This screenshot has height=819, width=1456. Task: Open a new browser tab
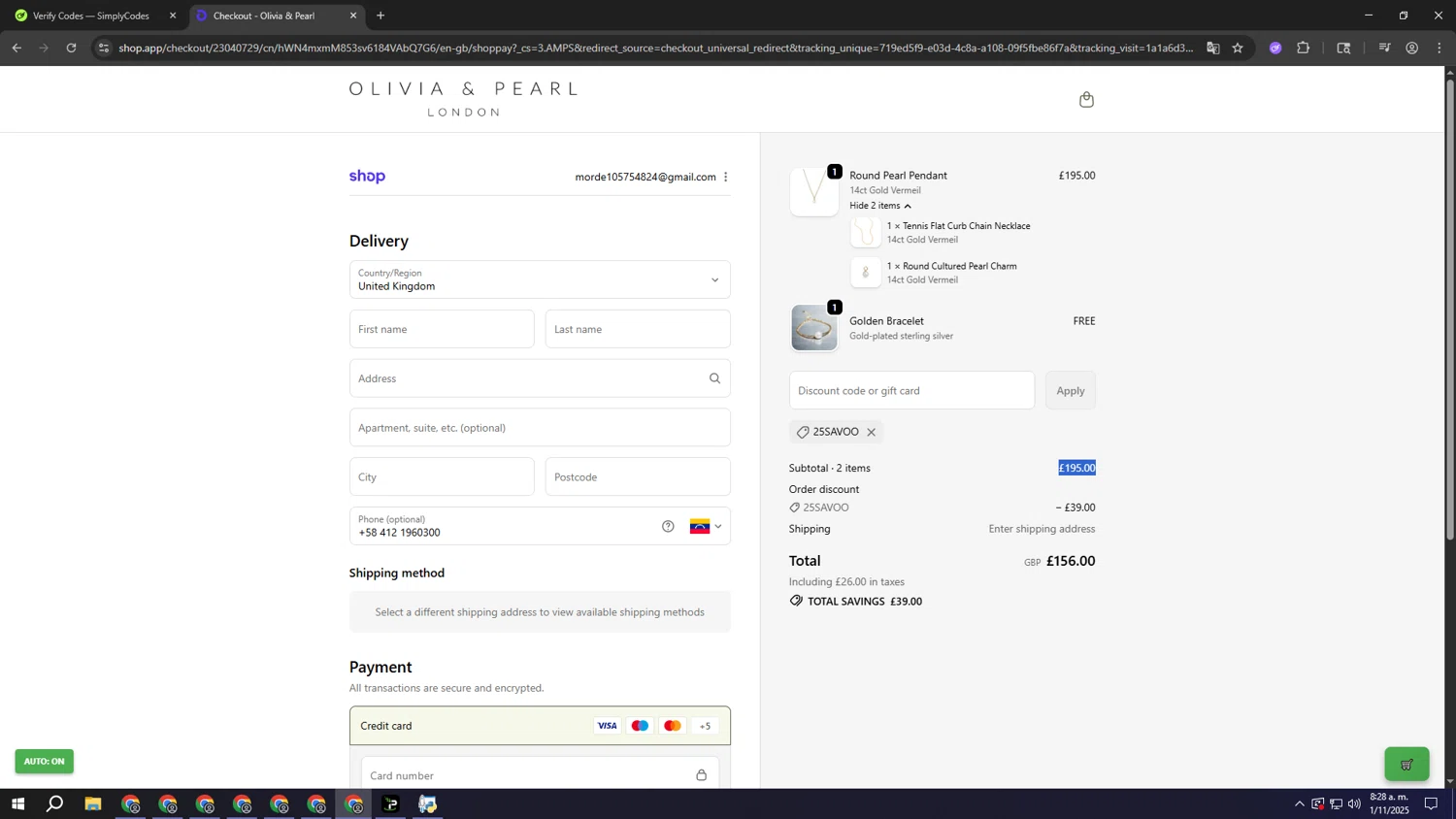[x=381, y=16]
